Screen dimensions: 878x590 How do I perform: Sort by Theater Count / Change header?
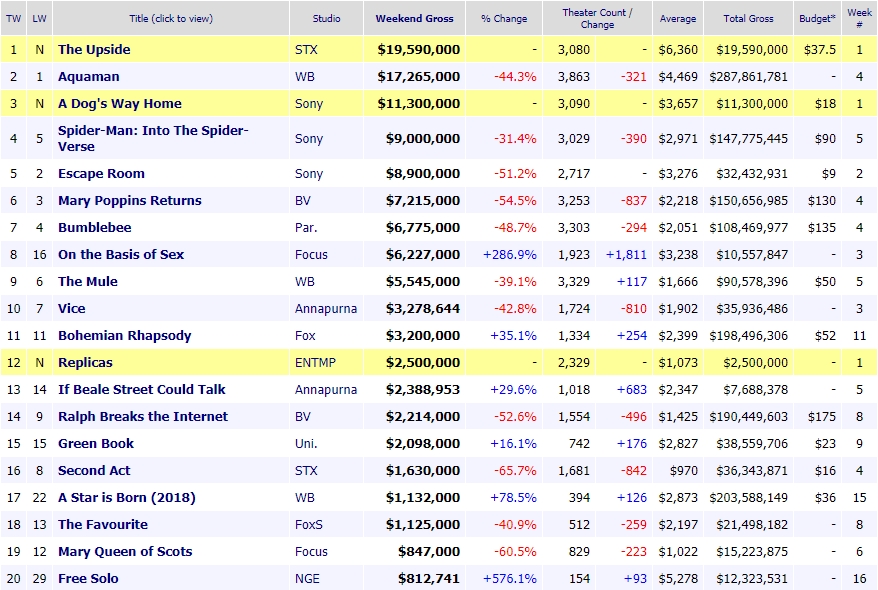click(597, 18)
